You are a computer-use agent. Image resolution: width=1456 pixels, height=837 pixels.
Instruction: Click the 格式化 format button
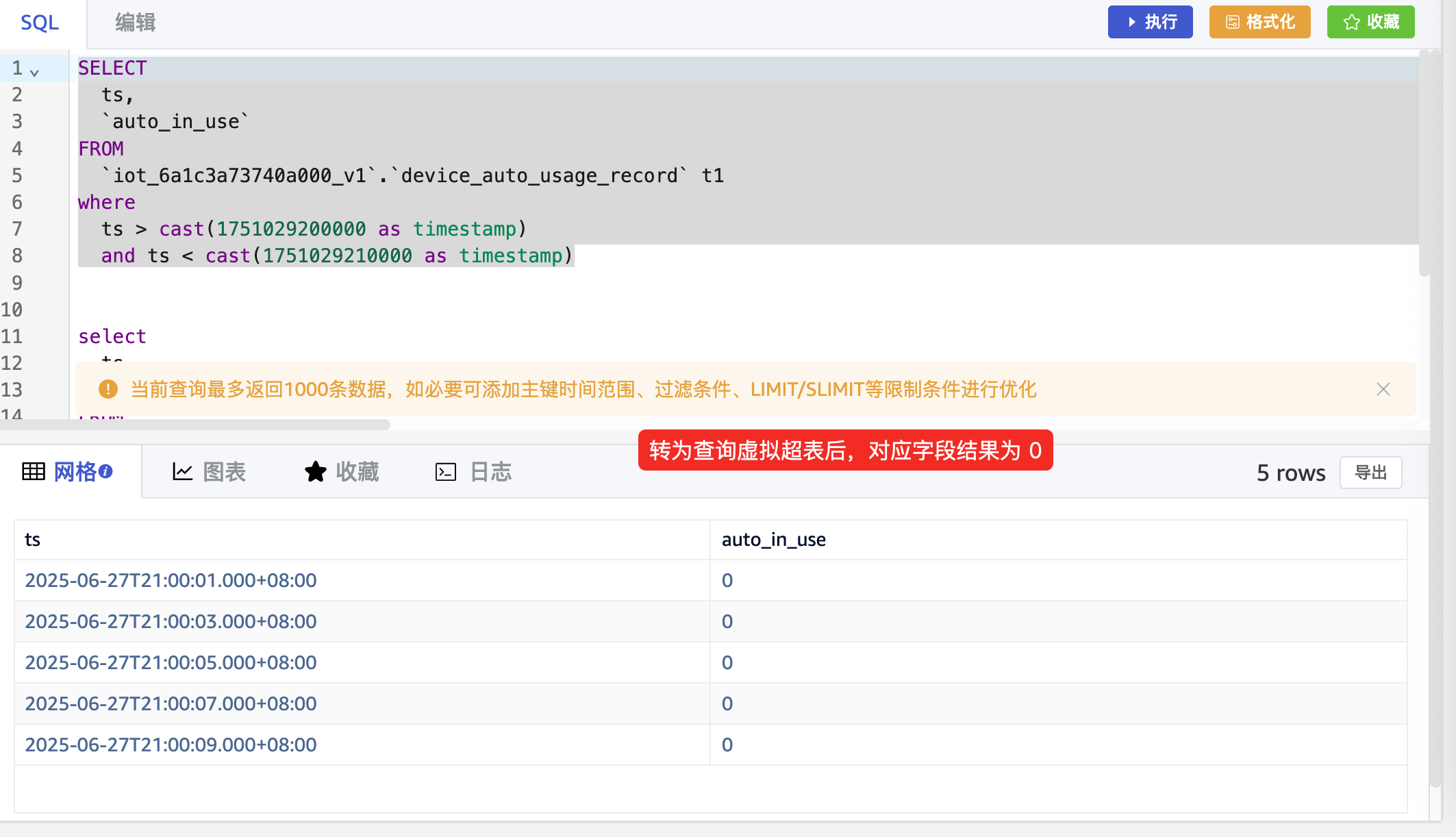tap(1259, 22)
